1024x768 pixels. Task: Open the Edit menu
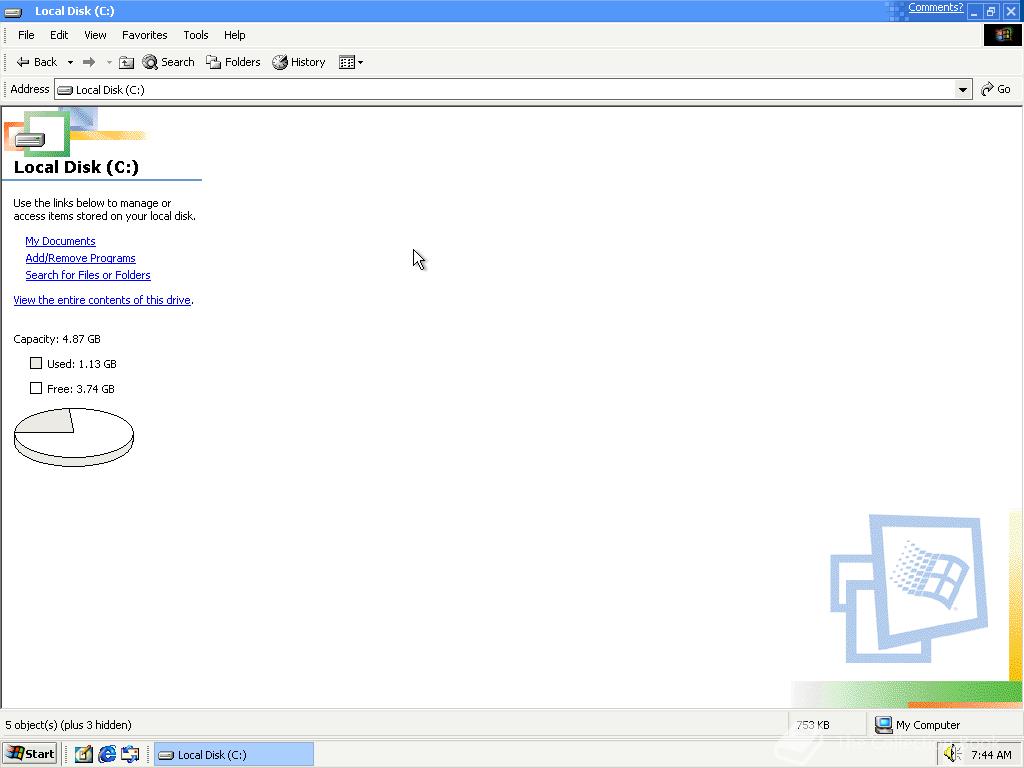point(59,35)
